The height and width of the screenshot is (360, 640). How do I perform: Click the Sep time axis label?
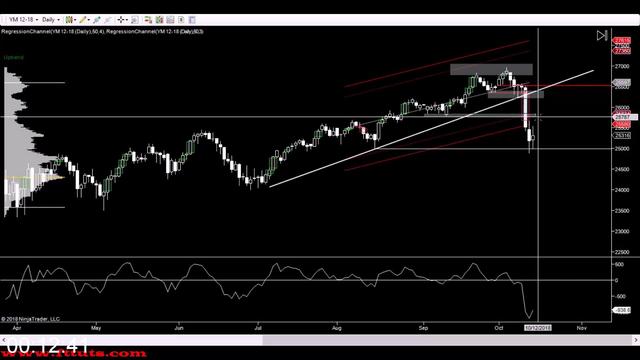click(423, 328)
